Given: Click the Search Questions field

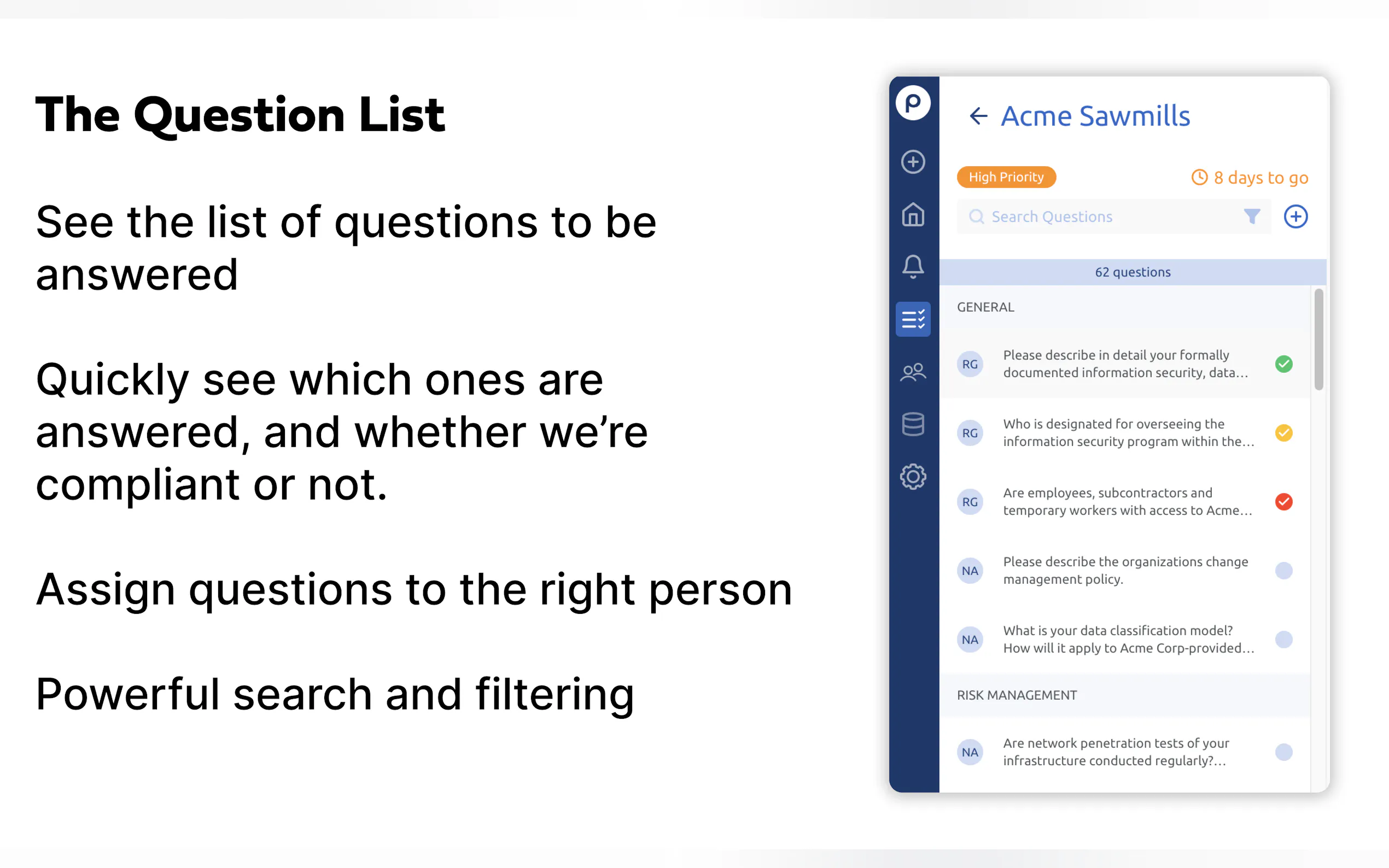Looking at the screenshot, I should coord(1102,216).
